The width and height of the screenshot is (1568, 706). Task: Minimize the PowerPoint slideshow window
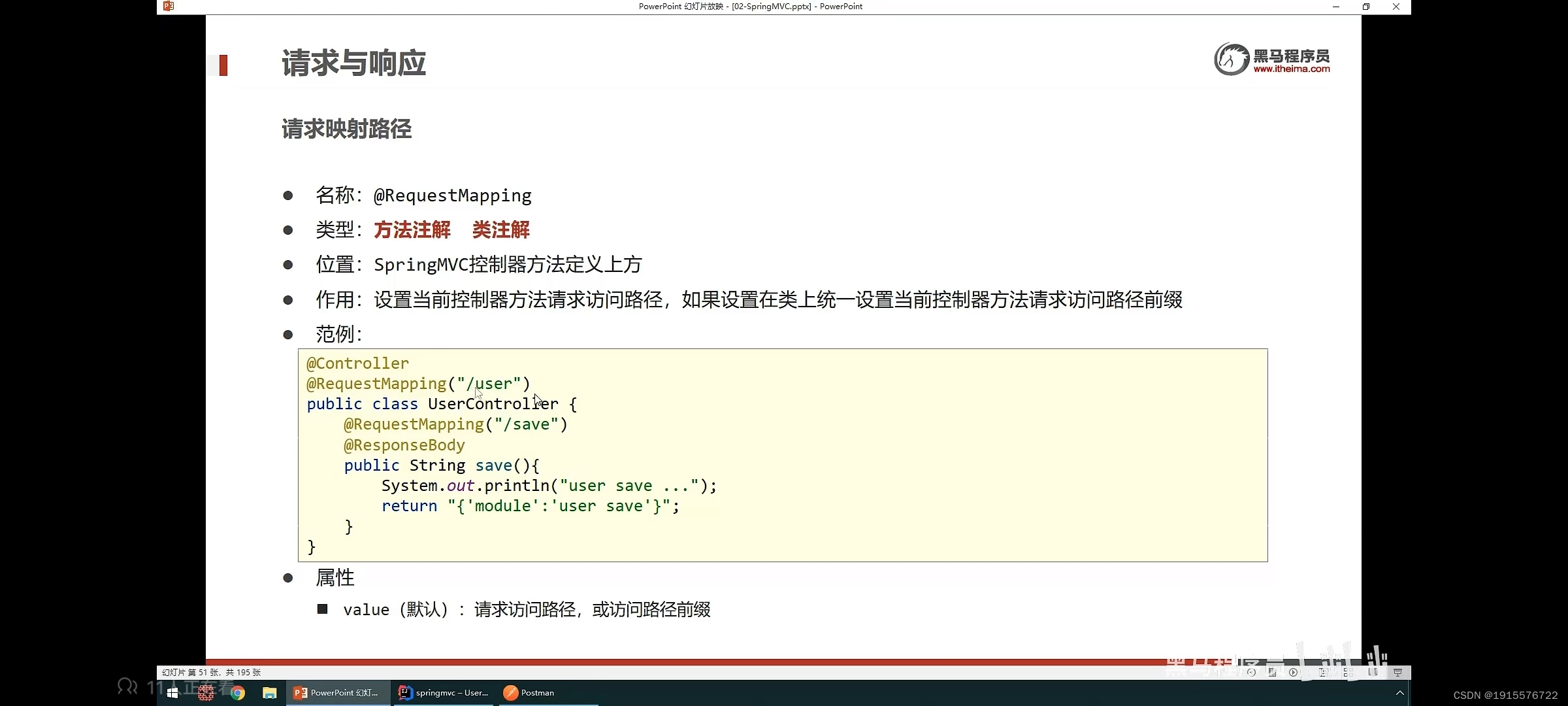click(1336, 7)
